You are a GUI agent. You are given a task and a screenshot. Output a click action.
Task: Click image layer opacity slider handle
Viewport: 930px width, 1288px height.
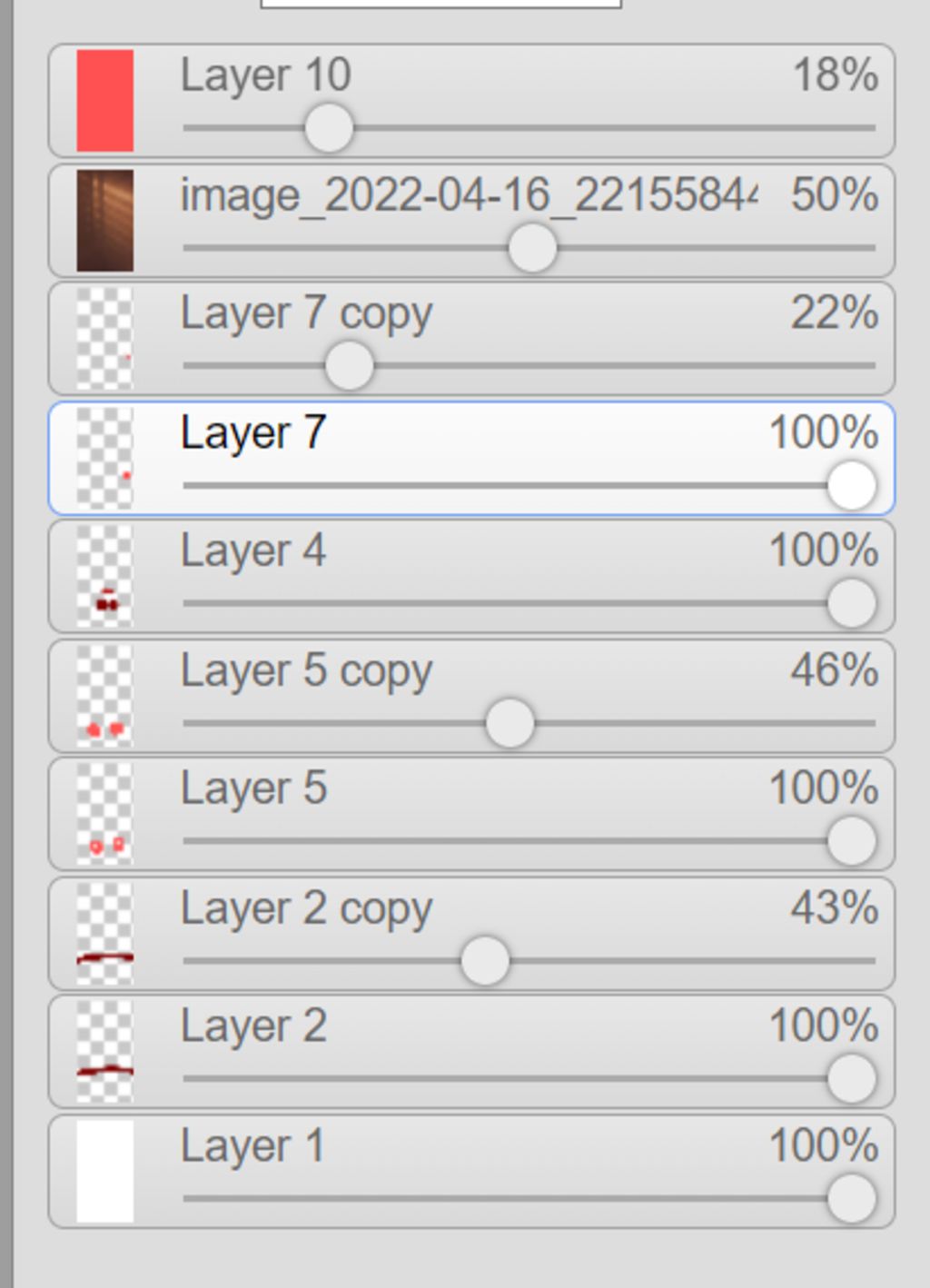(532, 248)
